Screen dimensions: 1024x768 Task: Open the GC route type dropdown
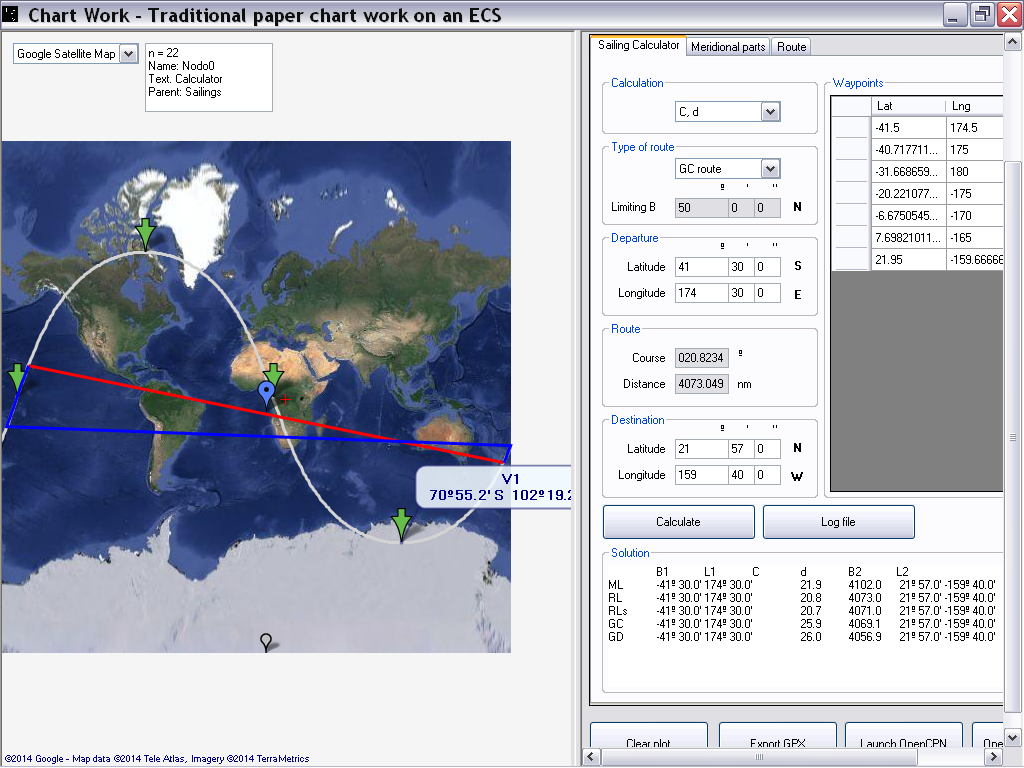[770, 169]
